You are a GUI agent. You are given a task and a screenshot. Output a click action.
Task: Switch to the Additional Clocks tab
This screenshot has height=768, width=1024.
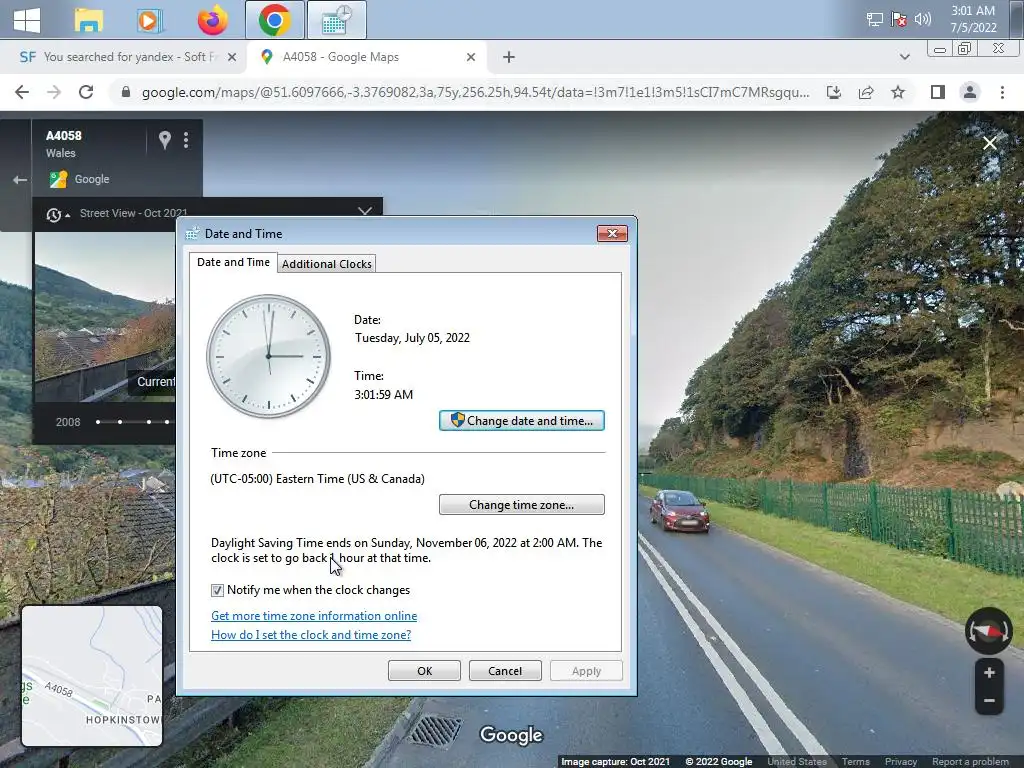[x=327, y=263]
